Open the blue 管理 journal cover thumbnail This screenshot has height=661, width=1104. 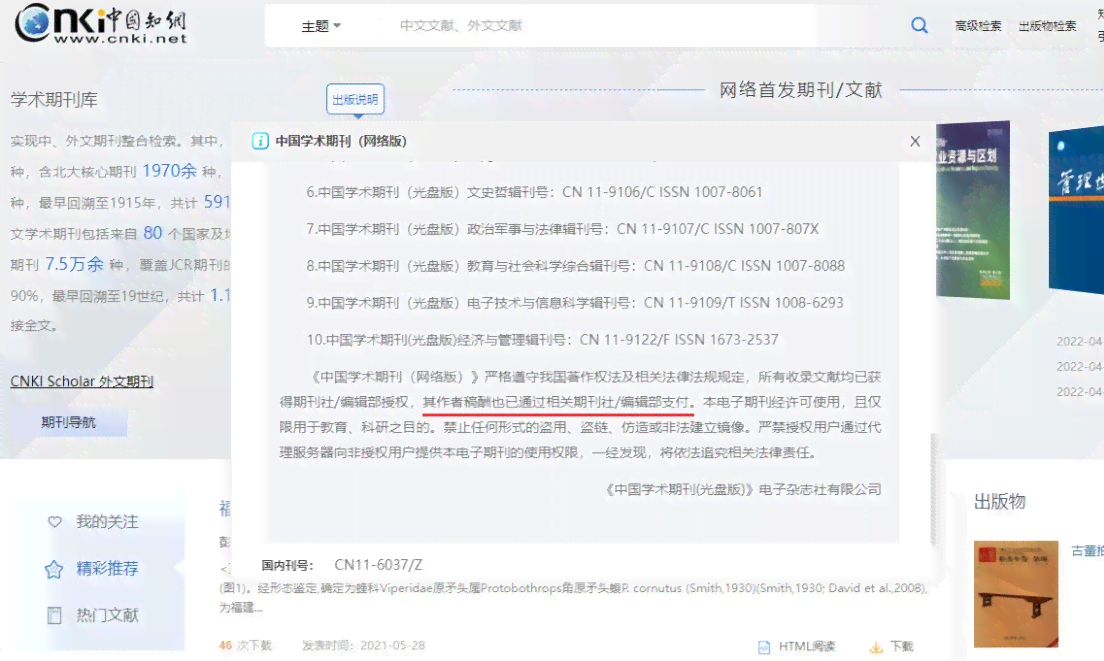coord(1076,210)
